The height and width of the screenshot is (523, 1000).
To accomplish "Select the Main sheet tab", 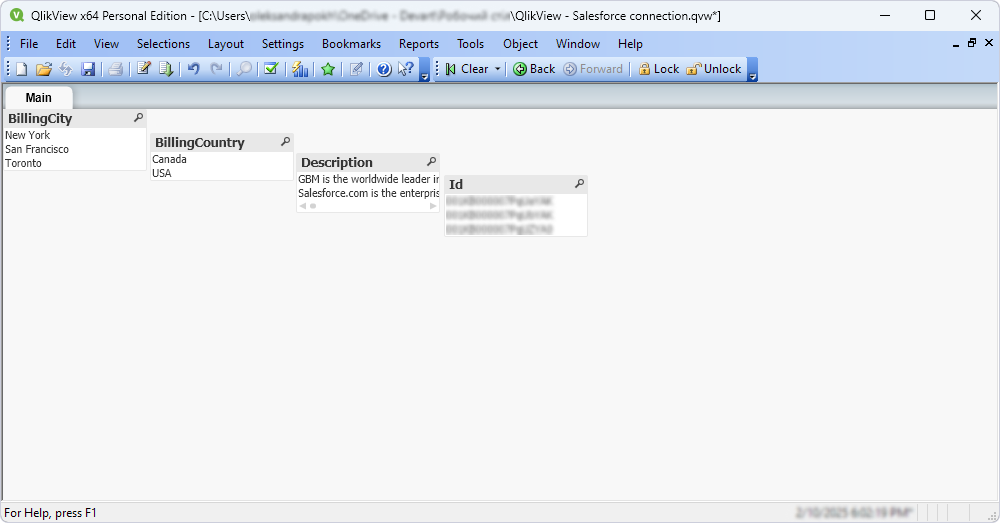I will tap(39, 98).
